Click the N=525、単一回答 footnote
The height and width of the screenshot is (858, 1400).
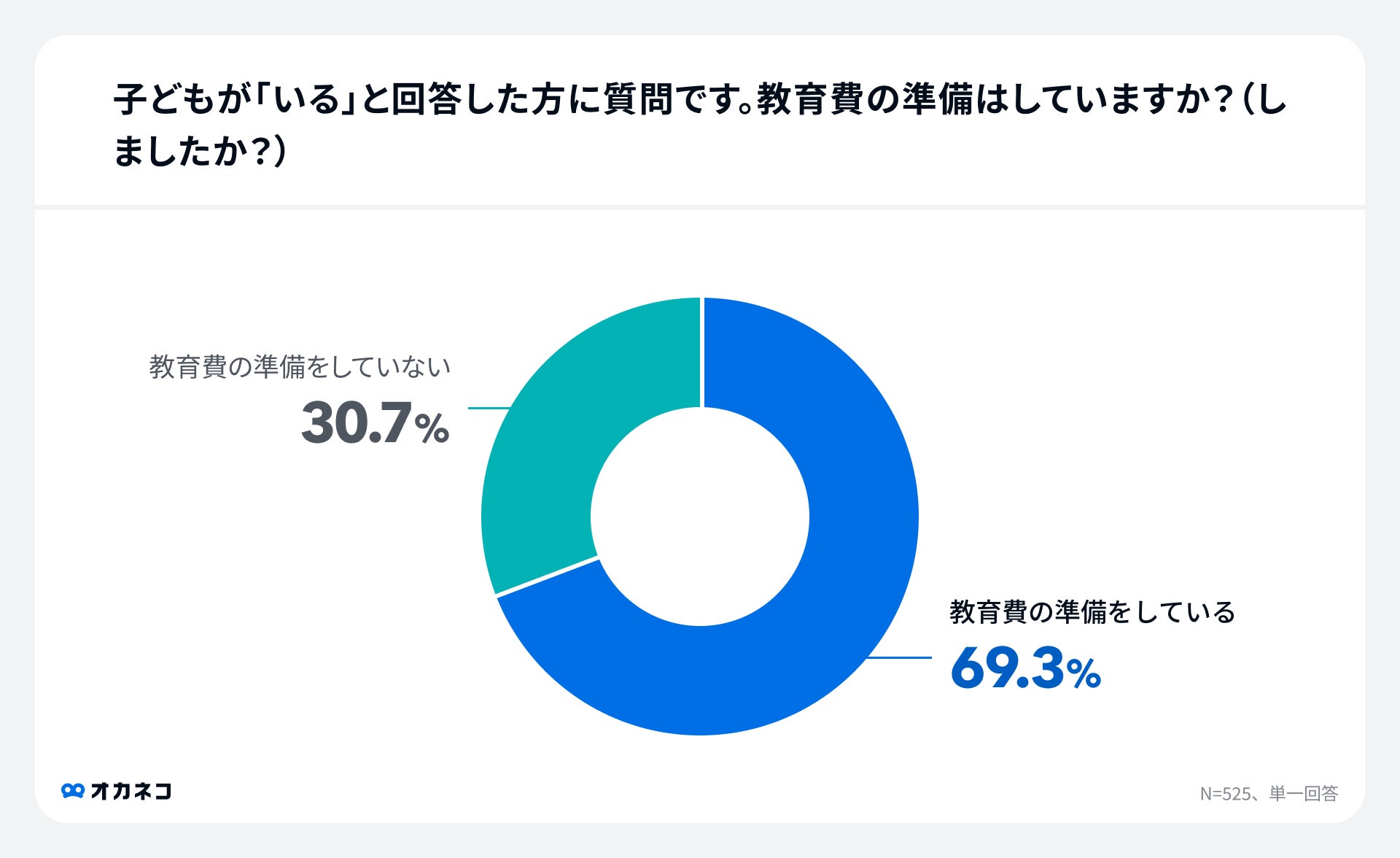(1269, 793)
